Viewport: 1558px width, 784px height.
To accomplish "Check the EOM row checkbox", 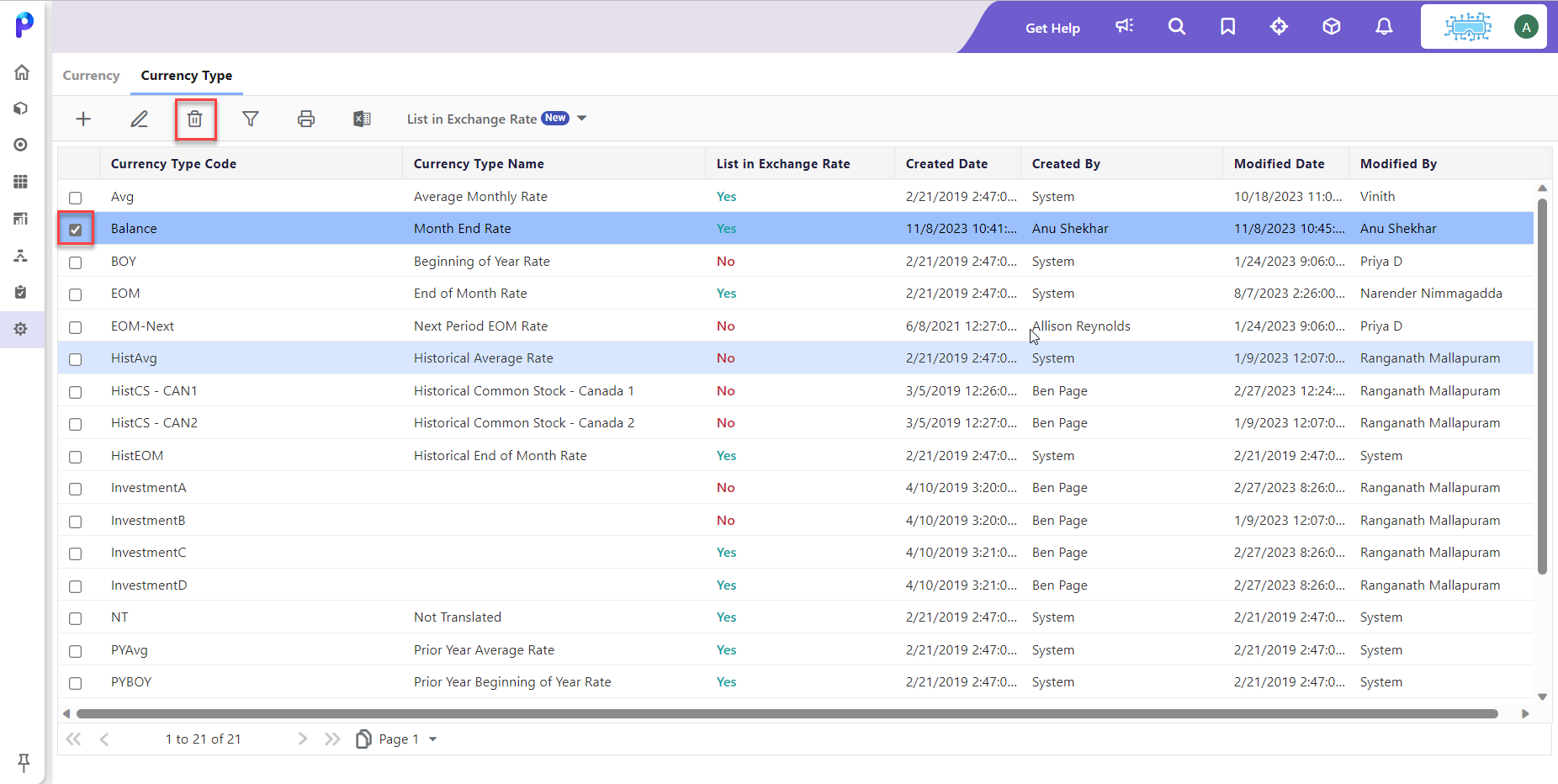I will point(76,294).
